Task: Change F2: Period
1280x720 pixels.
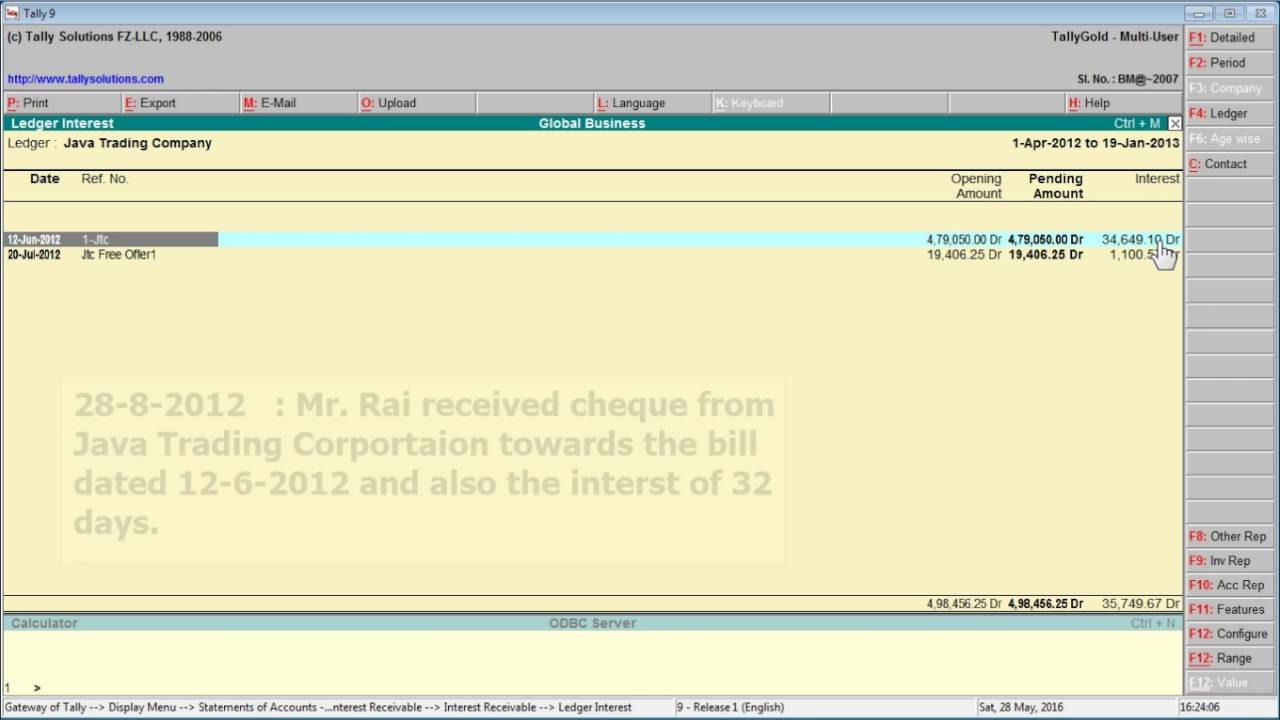Action: coord(1231,62)
